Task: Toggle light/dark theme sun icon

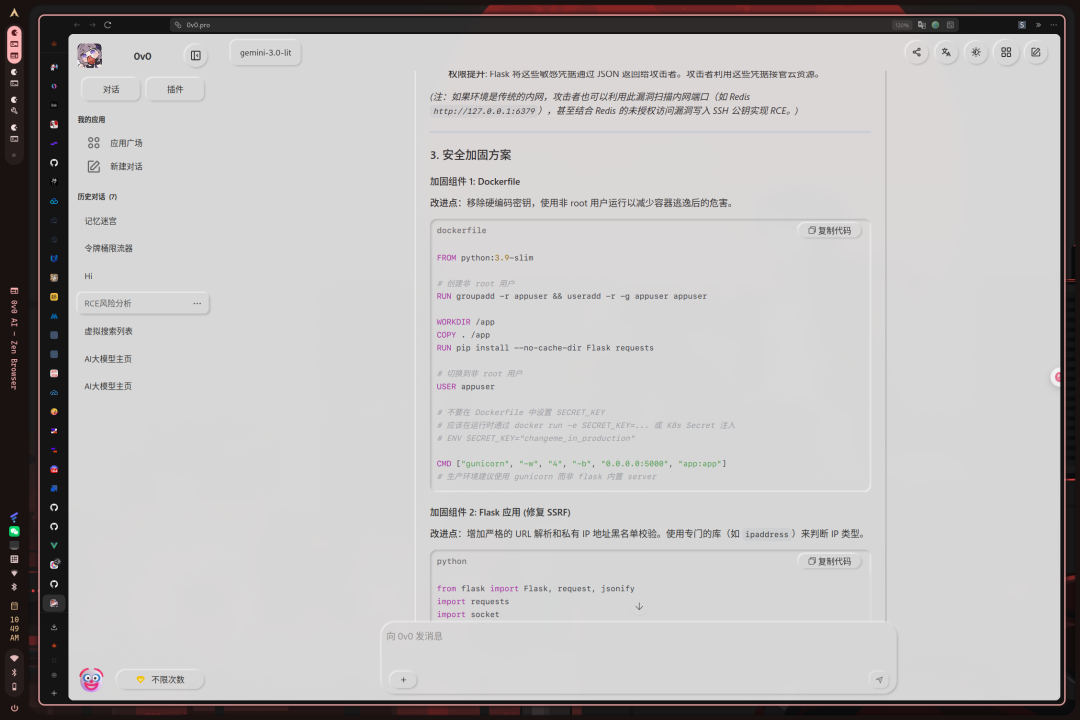Action: tap(976, 52)
